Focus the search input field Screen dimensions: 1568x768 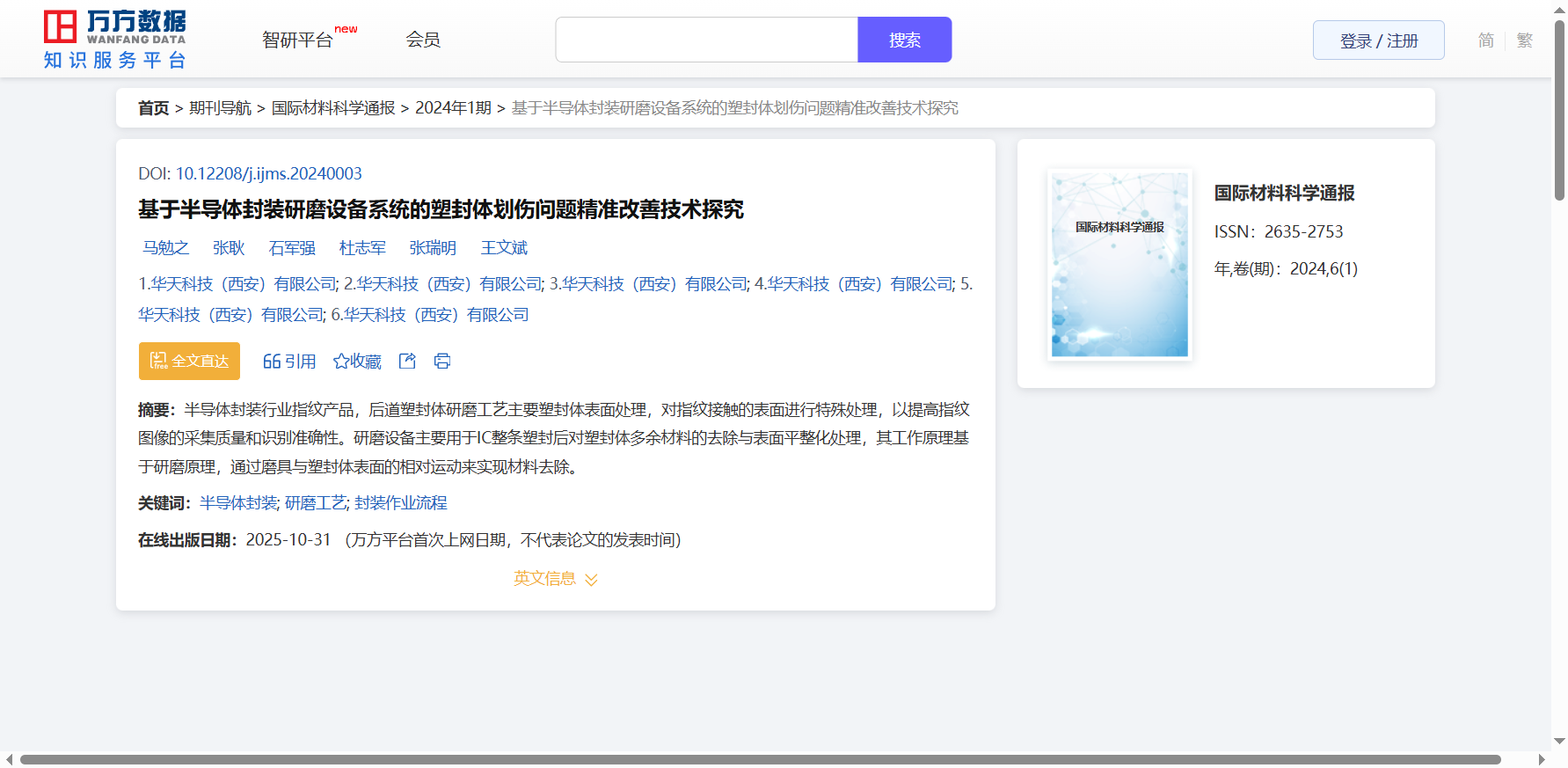pyautogui.click(x=706, y=40)
